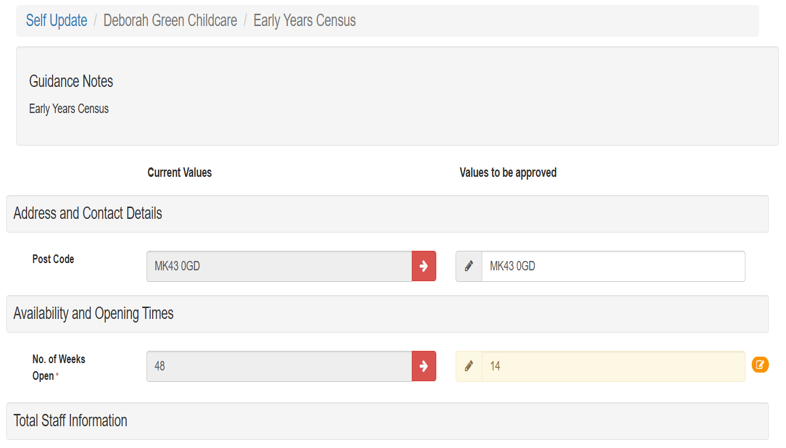The height and width of the screenshot is (448, 786).
Task: Go to Self Update breadcrumb link
Action: [x=56, y=20]
